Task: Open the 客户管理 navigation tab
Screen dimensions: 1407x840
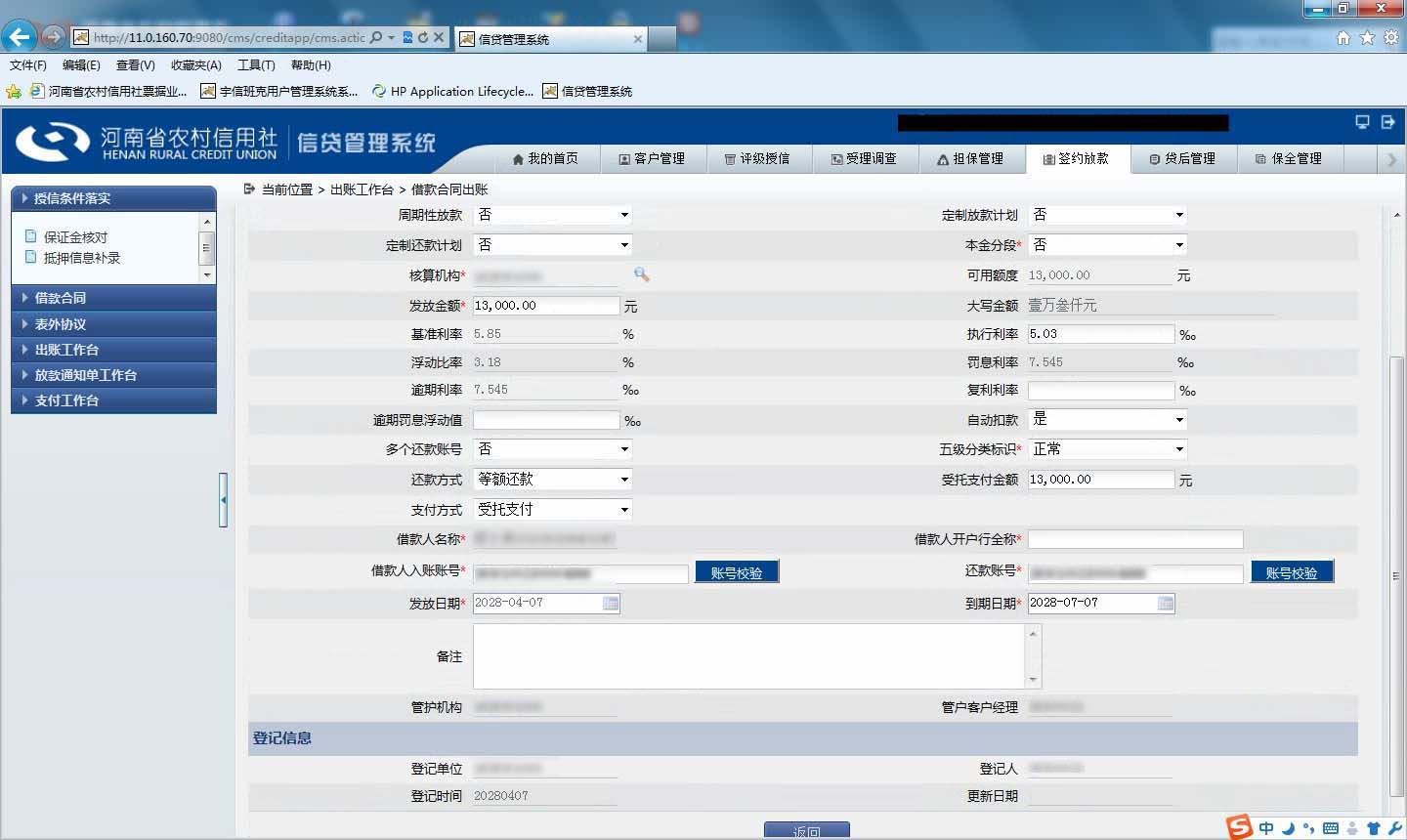Action: pyautogui.click(x=652, y=159)
